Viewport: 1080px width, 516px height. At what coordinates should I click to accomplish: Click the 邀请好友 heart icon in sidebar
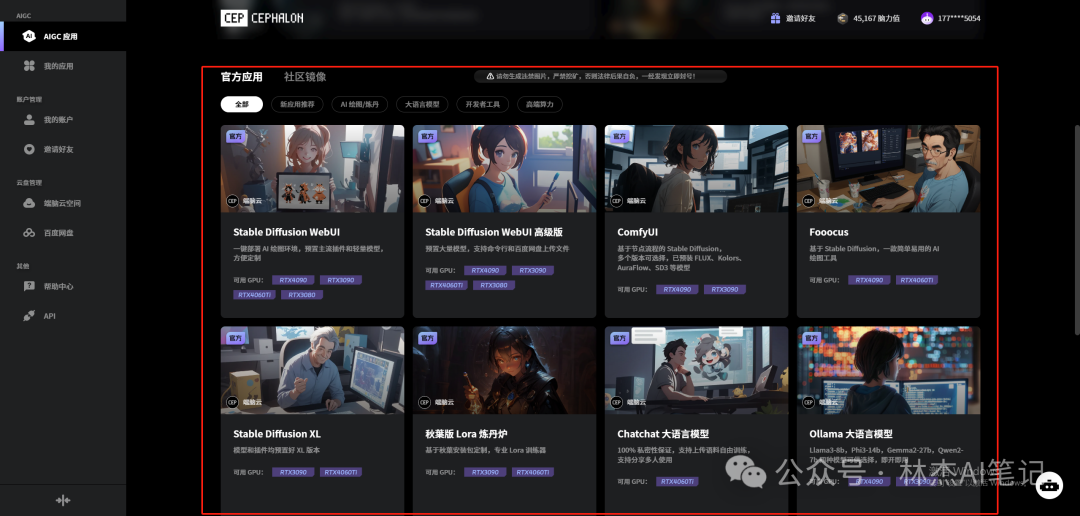[29, 149]
